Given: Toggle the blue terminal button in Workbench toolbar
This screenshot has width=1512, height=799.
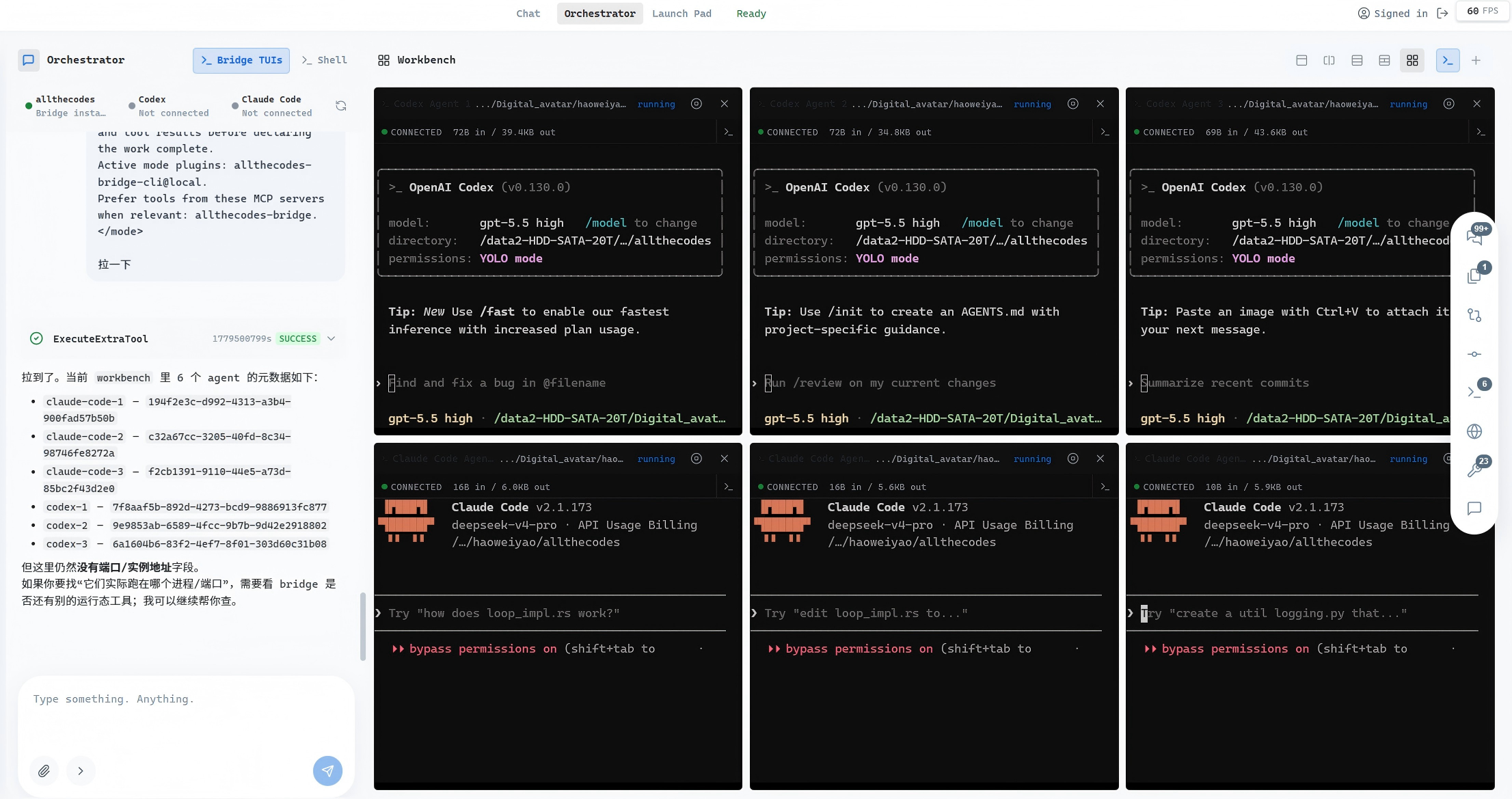Looking at the screenshot, I should [x=1448, y=60].
